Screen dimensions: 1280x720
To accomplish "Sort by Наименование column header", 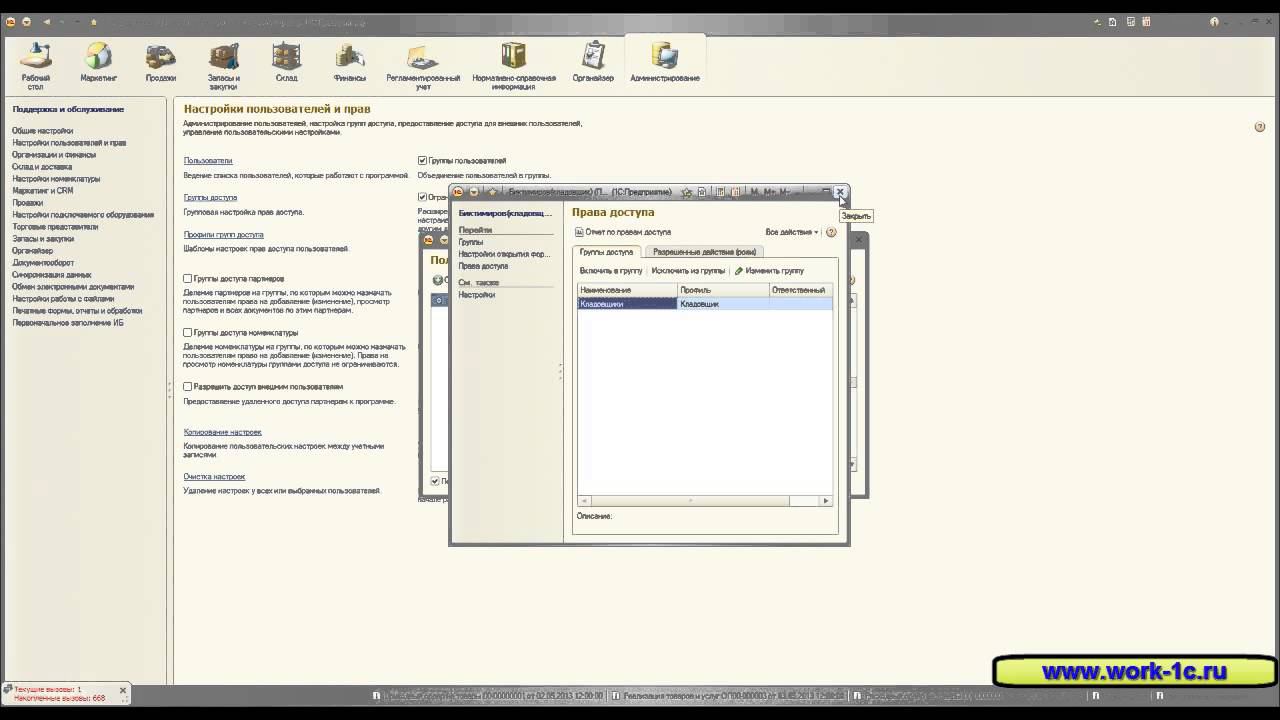I will (x=627, y=290).
